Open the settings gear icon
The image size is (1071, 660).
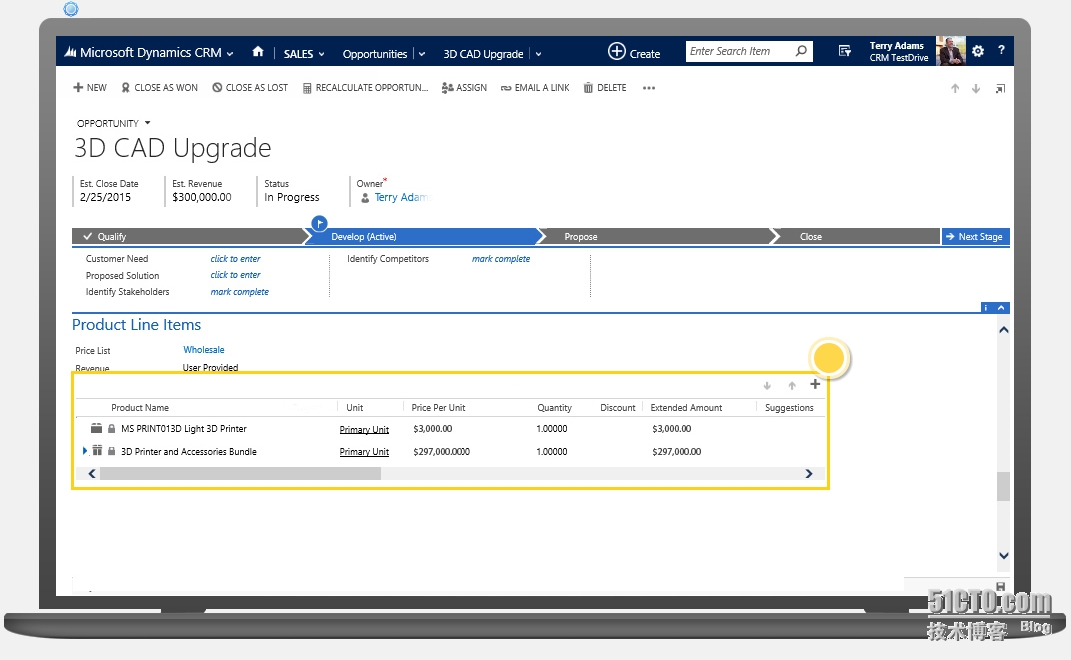977,51
